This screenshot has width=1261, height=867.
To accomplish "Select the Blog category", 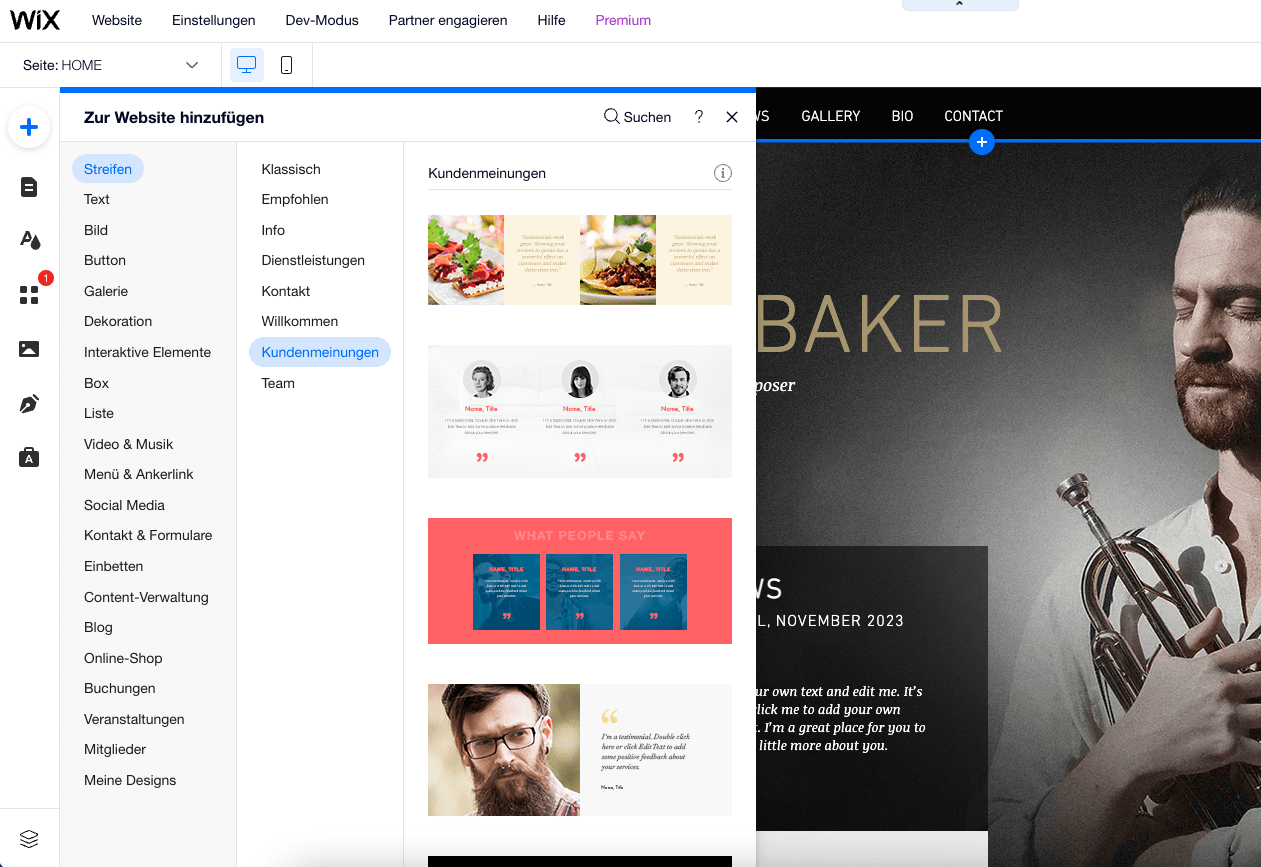I will tap(98, 627).
